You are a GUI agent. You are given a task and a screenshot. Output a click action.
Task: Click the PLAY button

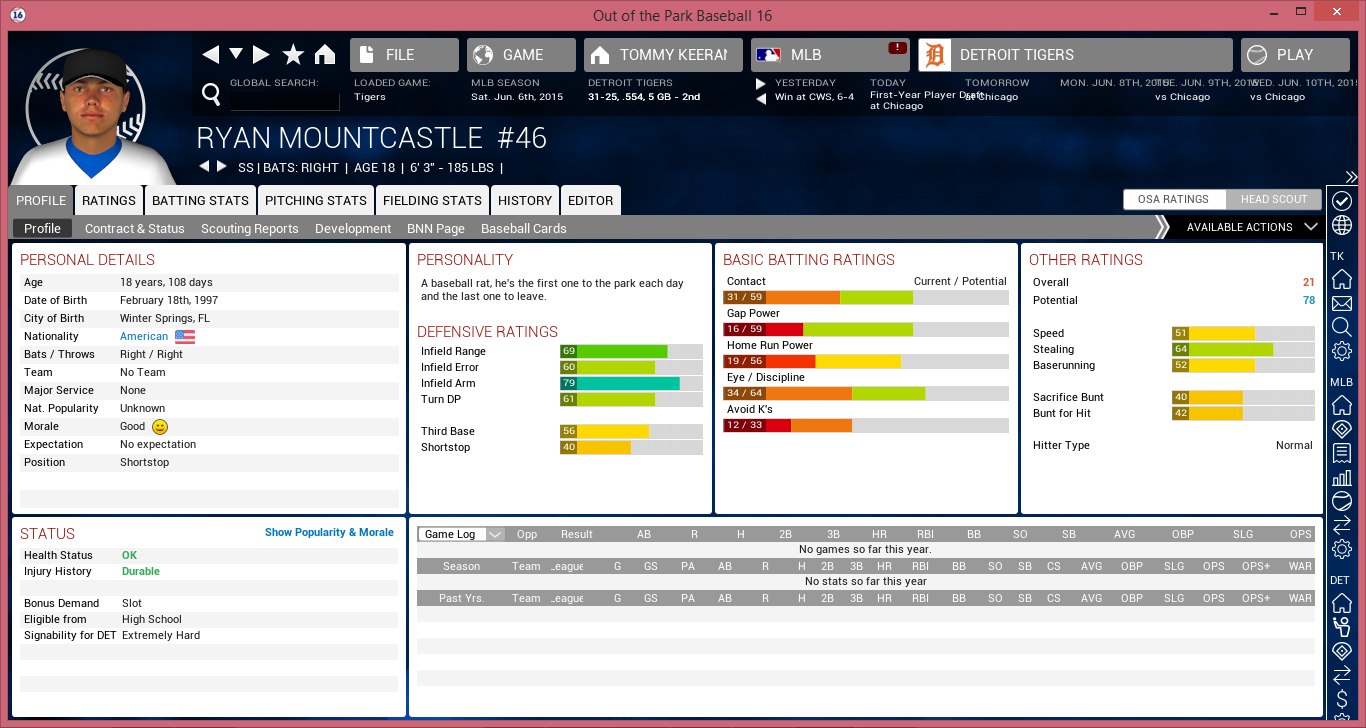point(1295,55)
